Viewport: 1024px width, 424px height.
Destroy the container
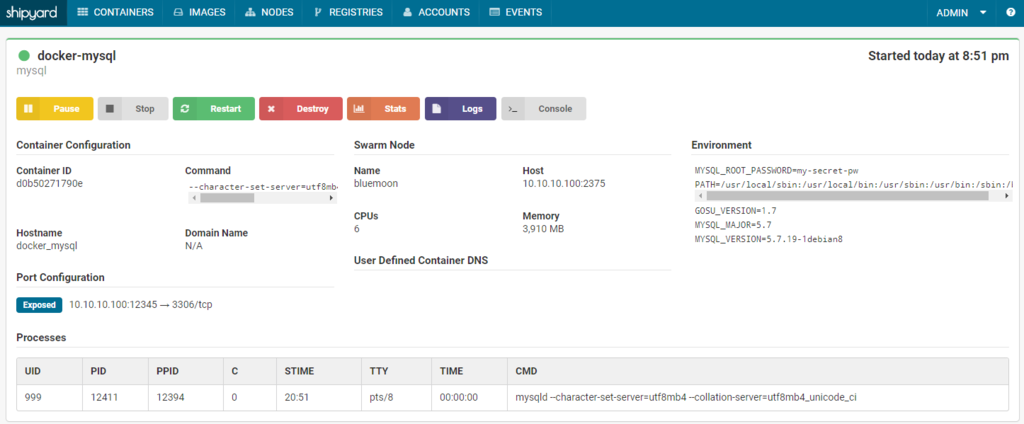coord(300,109)
